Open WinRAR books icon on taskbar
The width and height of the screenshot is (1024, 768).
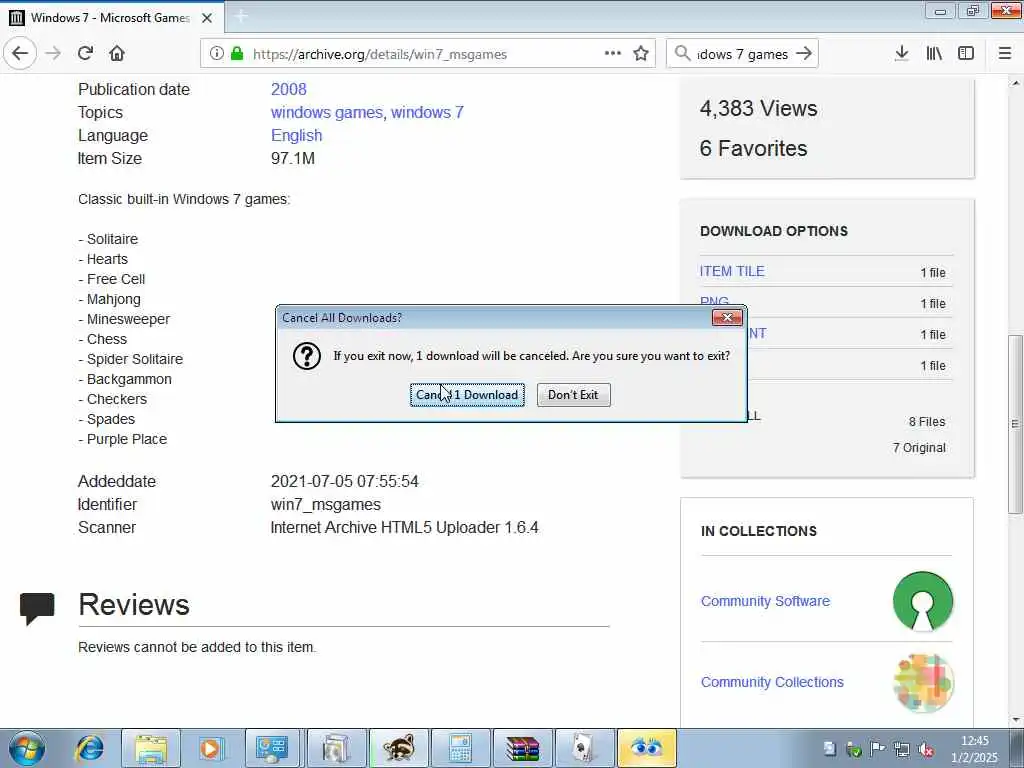[x=522, y=748]
